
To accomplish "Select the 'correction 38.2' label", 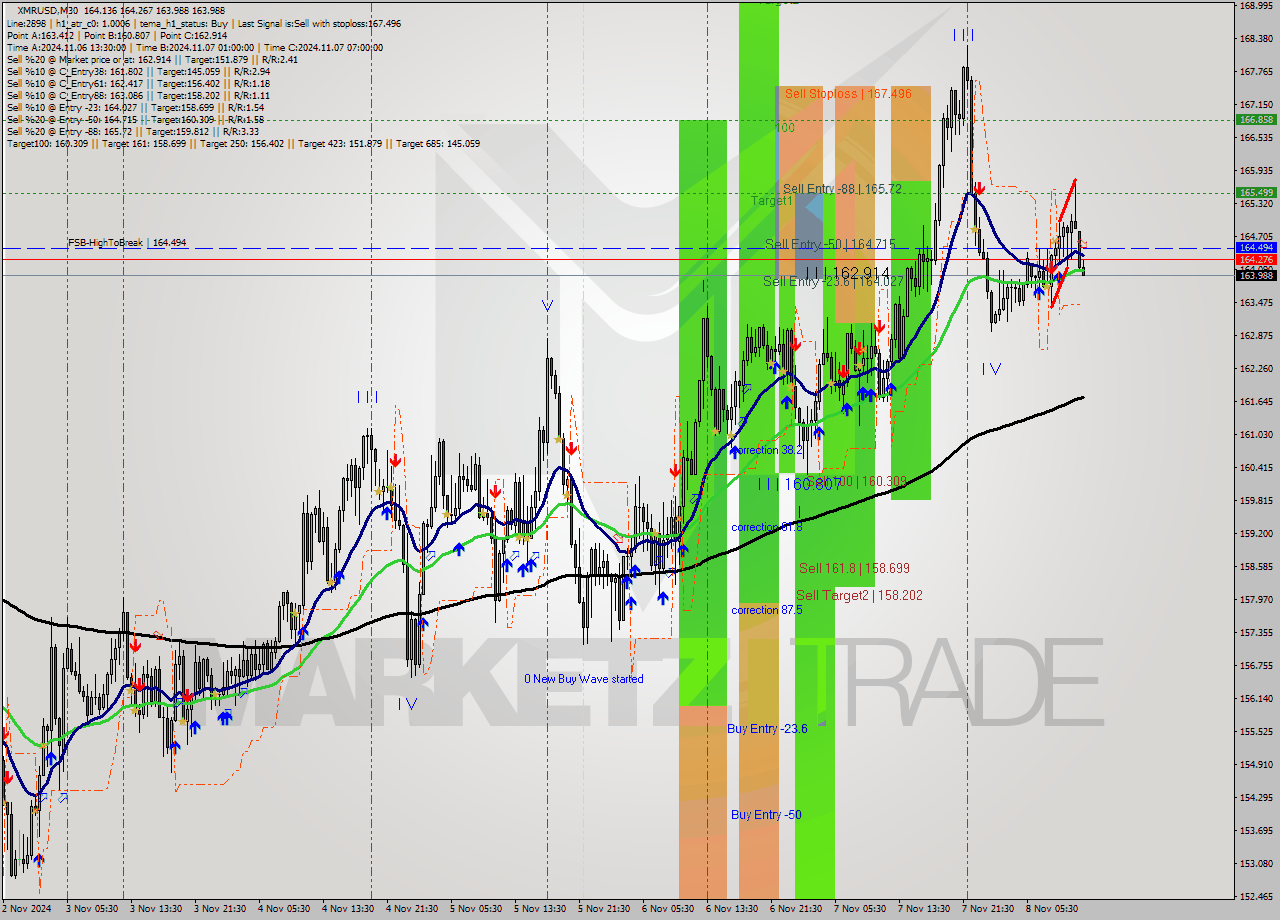I will coord(767,450).
